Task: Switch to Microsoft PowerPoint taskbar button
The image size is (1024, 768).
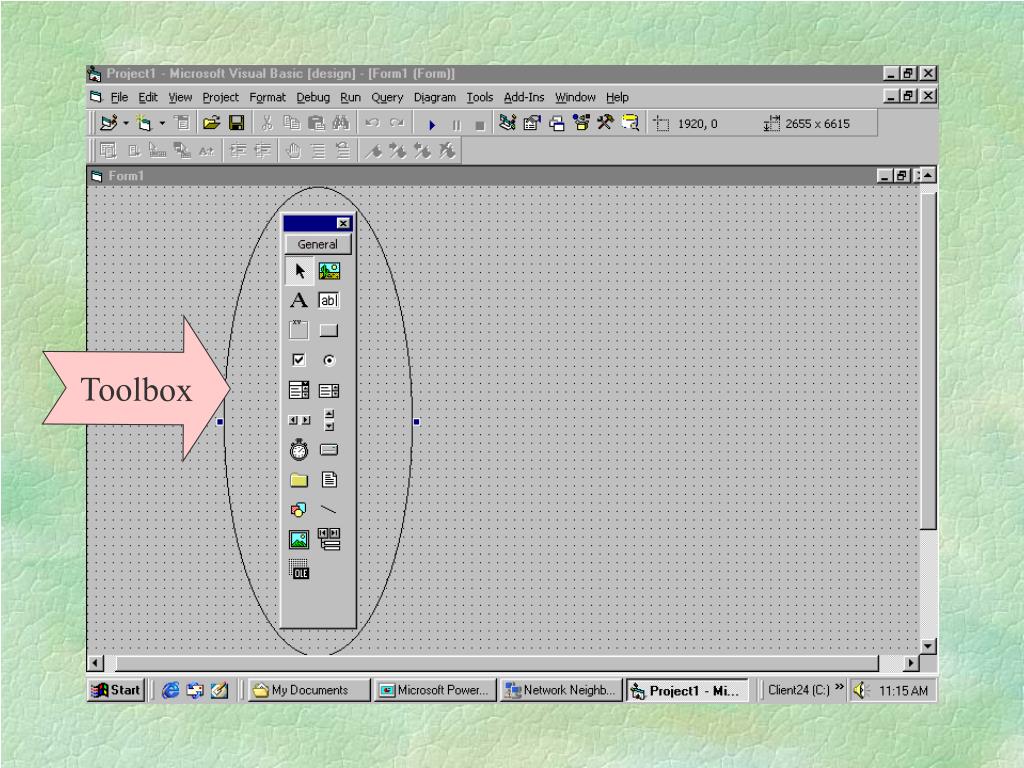Action: 435,690
